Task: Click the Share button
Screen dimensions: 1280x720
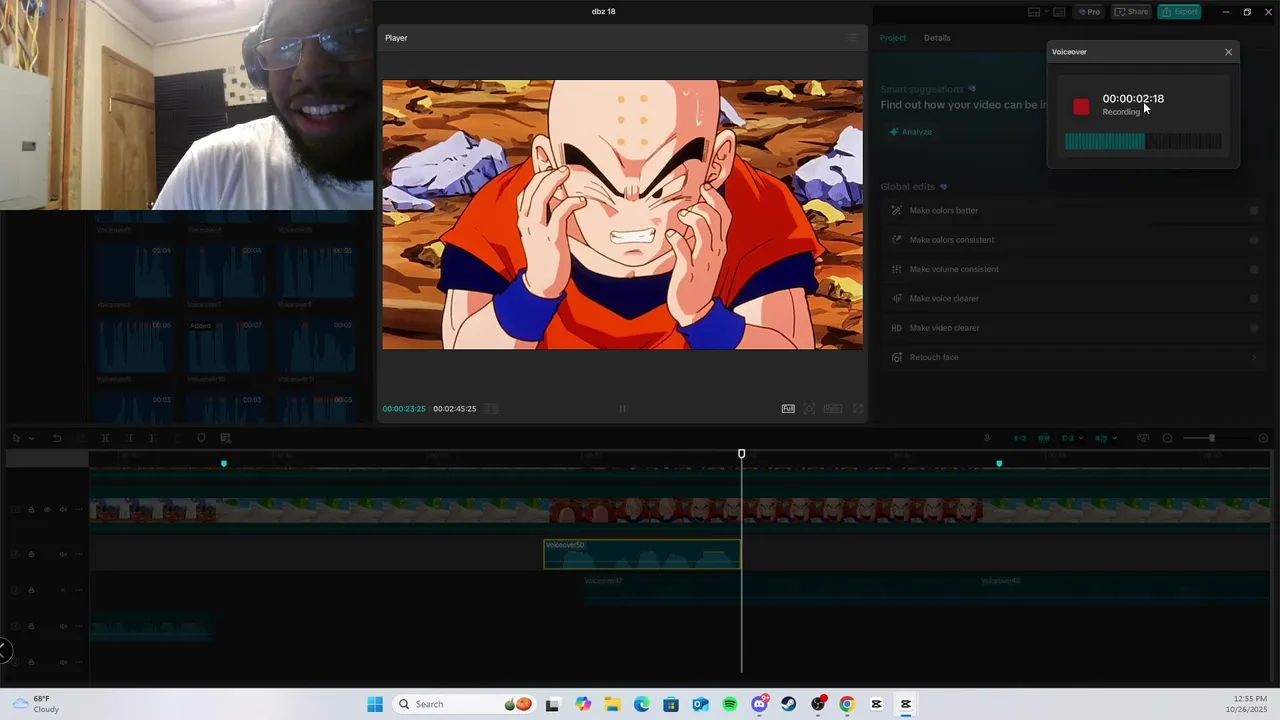Action: click(1132, 12)
